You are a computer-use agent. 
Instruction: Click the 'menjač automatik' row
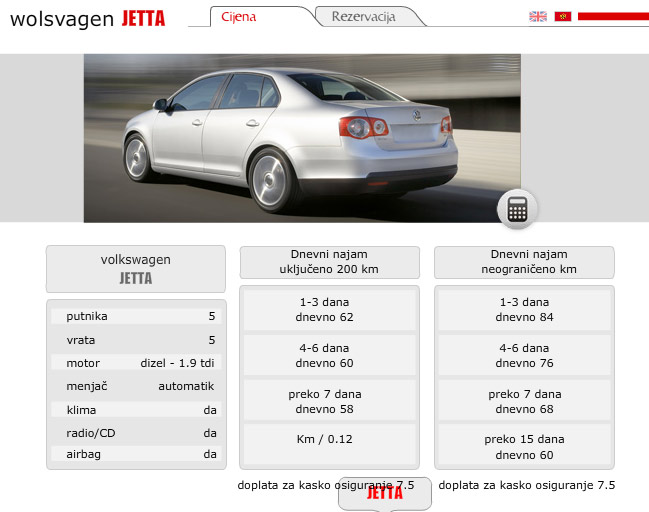coord(136,386)
